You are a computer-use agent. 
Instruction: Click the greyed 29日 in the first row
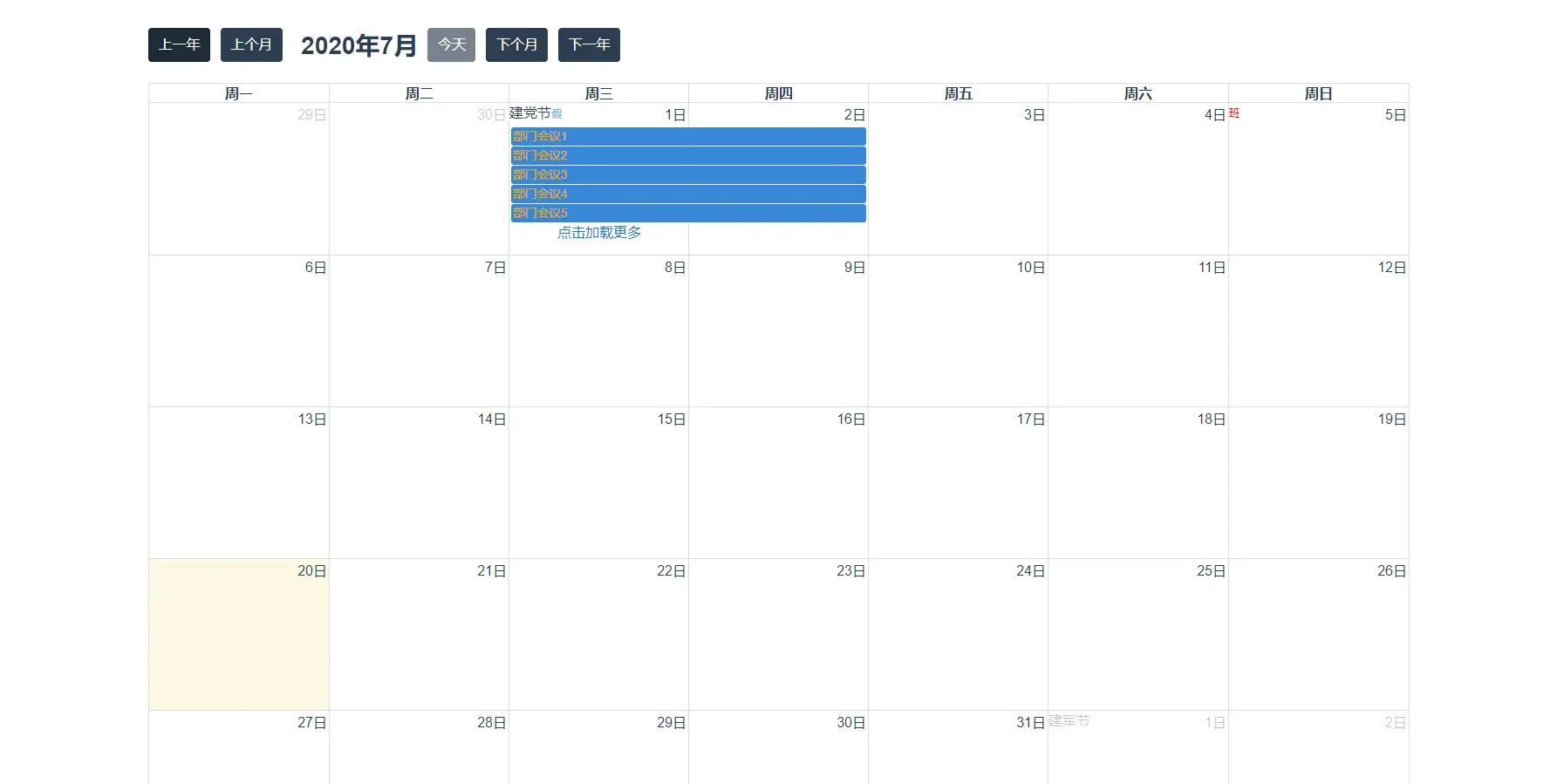click(311, 115)
